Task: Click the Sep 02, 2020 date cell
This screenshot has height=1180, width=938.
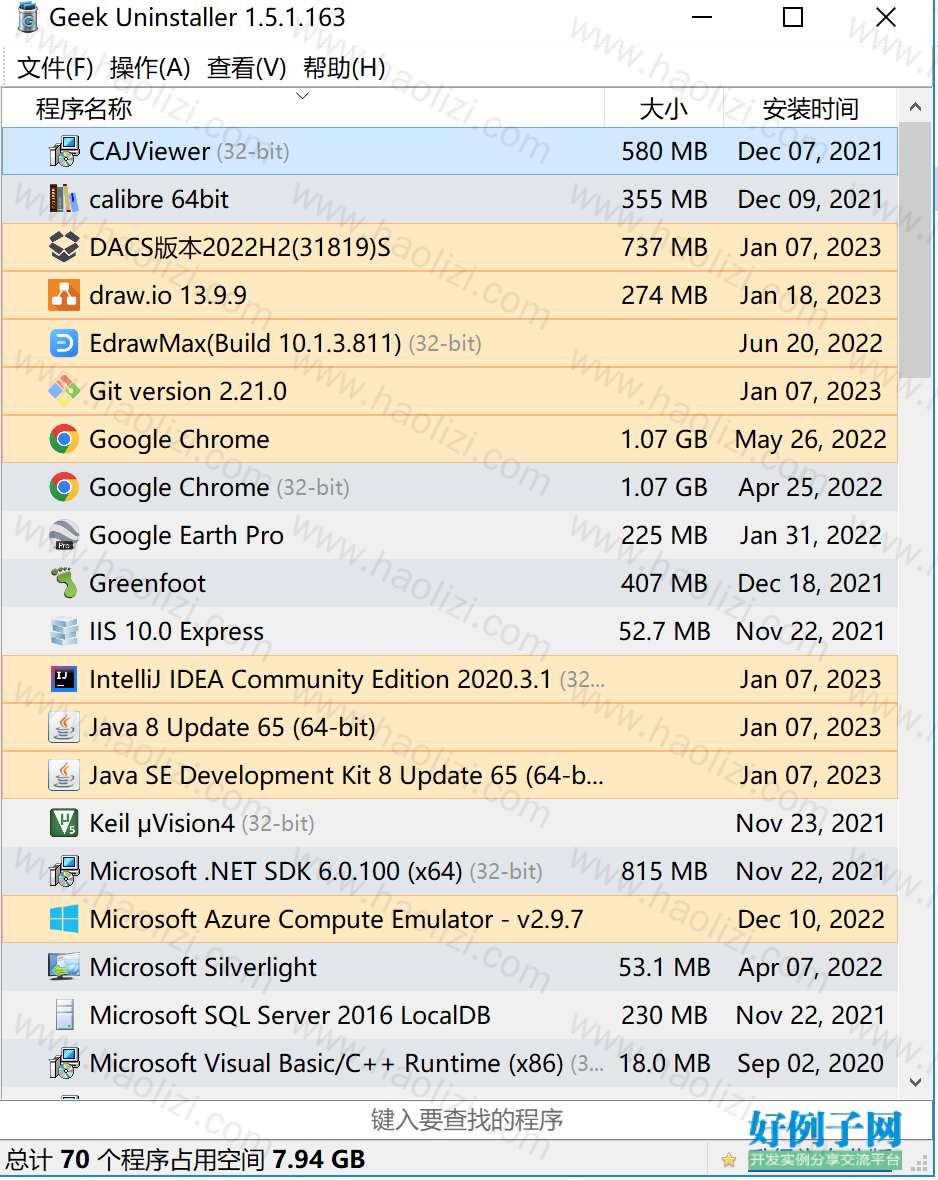Action: 810,1063
